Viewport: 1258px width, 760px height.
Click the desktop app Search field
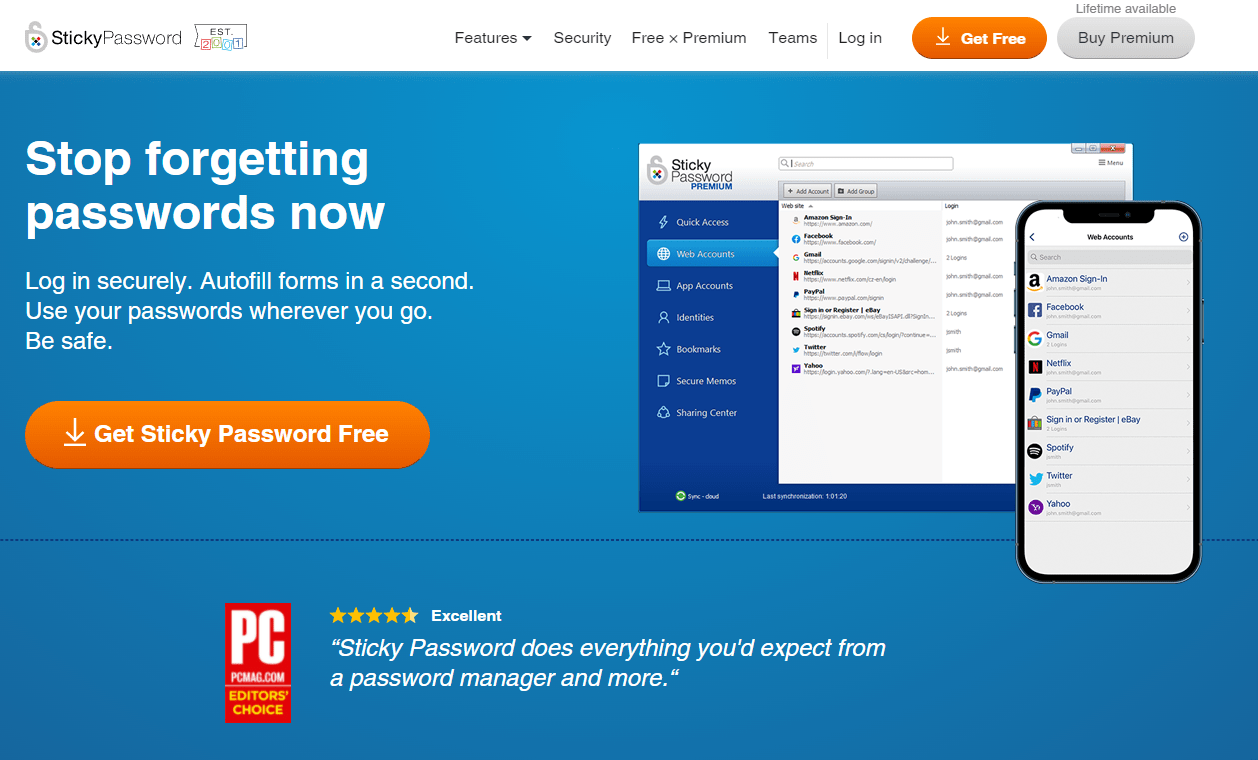(866, 163)
